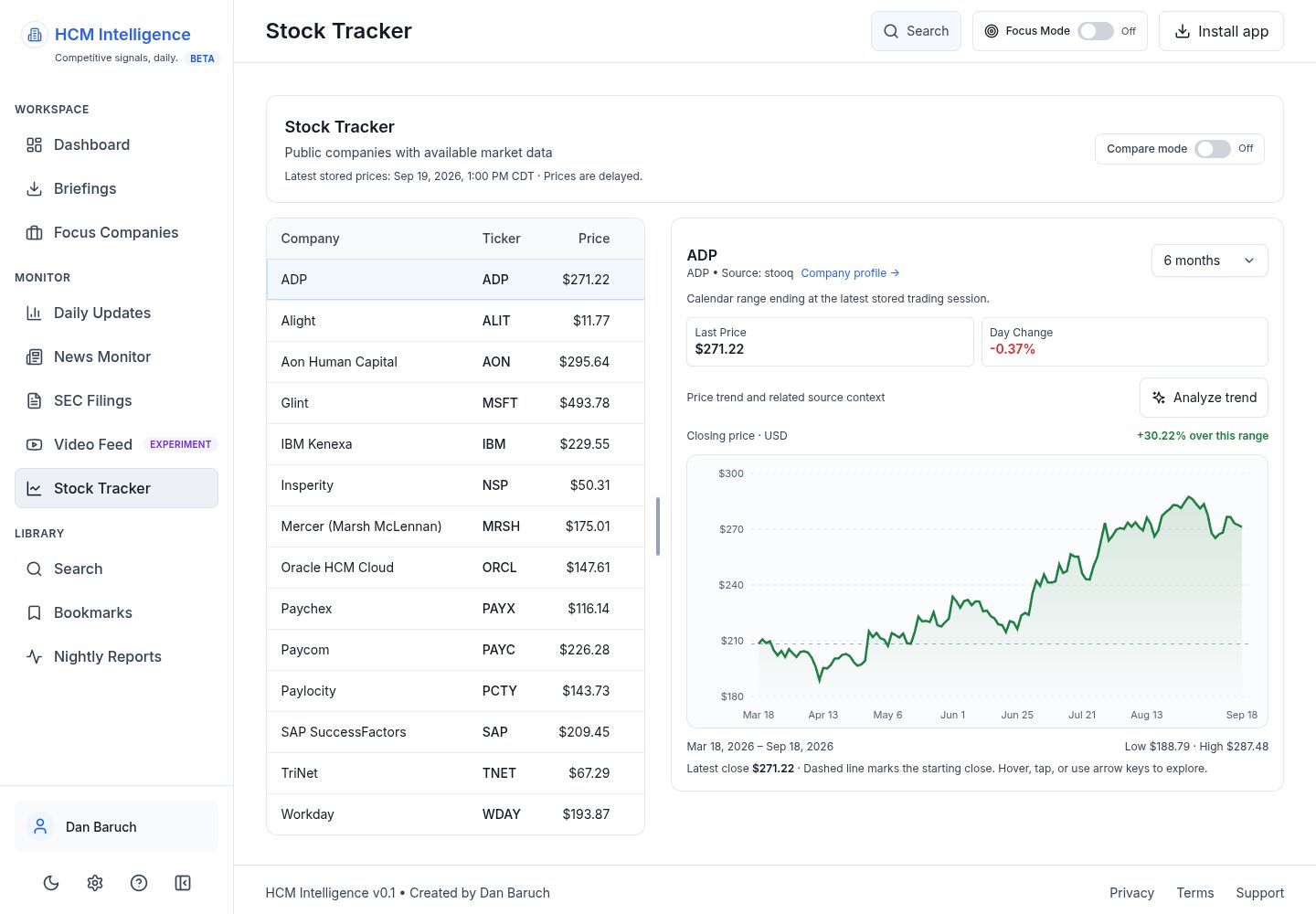
Task: Click the Focus Companies briefcase icon
Action: 35,232
